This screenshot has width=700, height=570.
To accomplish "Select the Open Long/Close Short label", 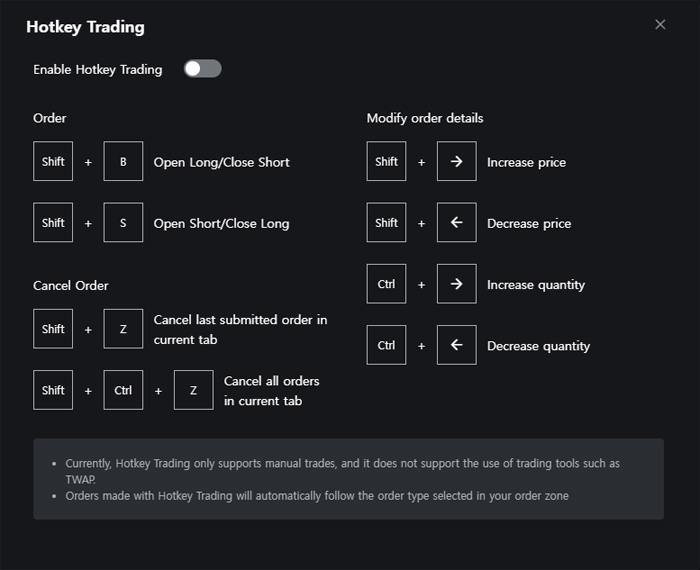I will point(221,162).
